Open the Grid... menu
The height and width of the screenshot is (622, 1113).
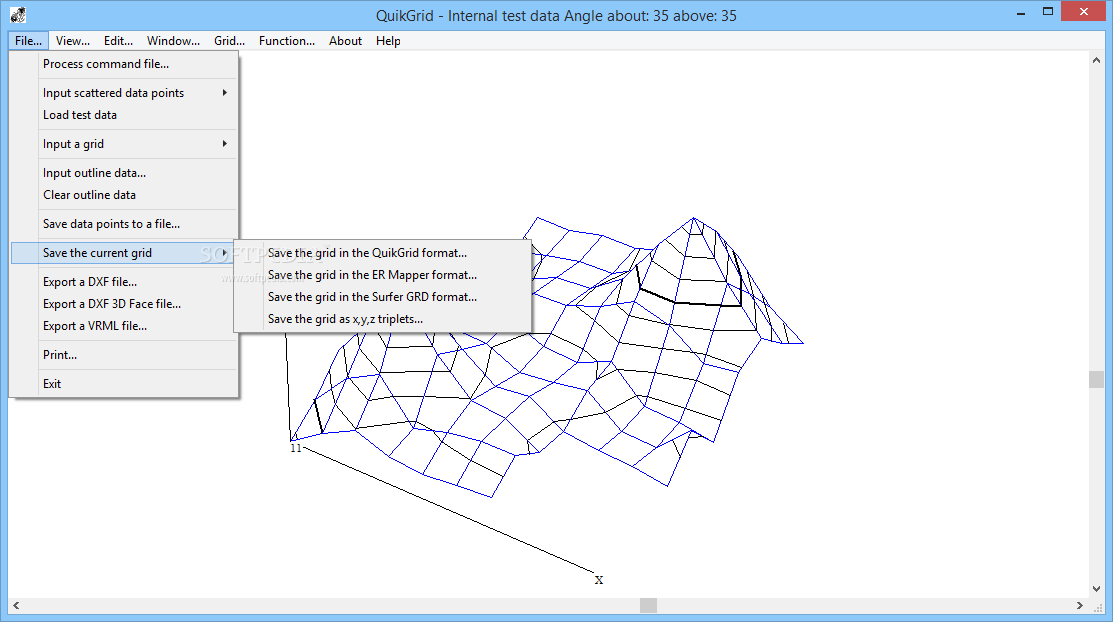coord(229,40)
